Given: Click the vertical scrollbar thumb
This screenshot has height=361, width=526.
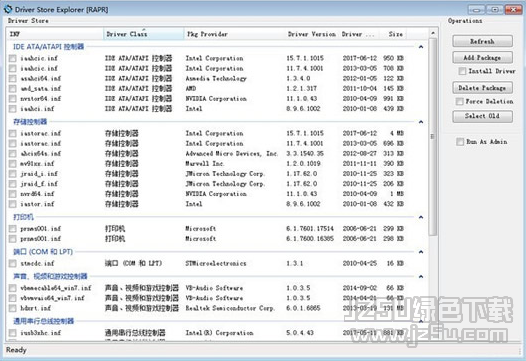Looking at the screenshot, I should pos(433,137).
